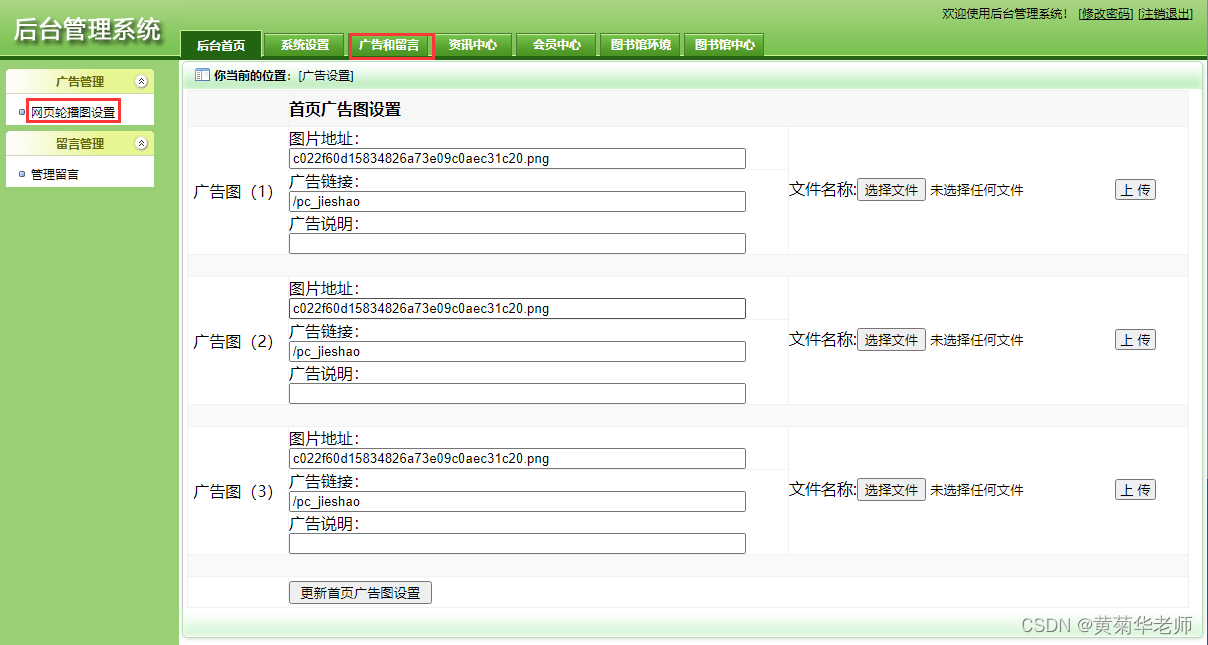Focus 广告链接 field for 广告图（2）
Viewport: 1208px width, 645px height.
click(x=517, y=352)
